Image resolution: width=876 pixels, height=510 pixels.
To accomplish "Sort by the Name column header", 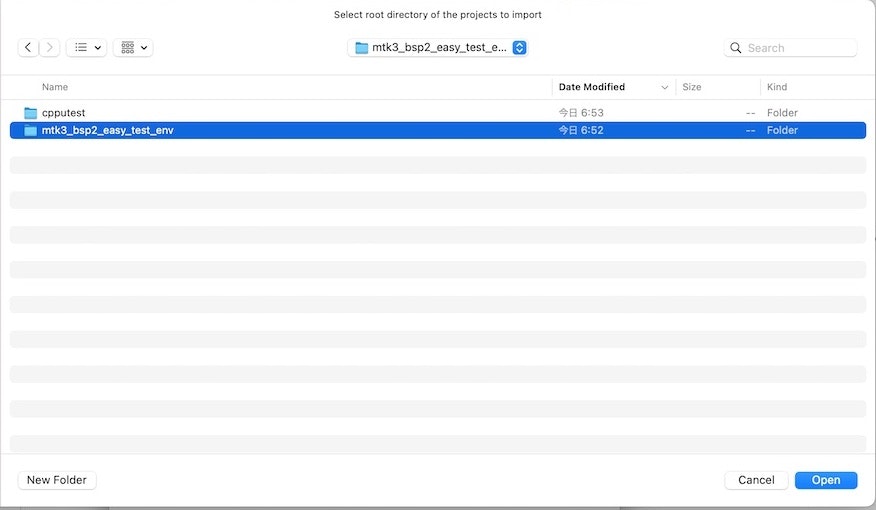I will [55, 87].
